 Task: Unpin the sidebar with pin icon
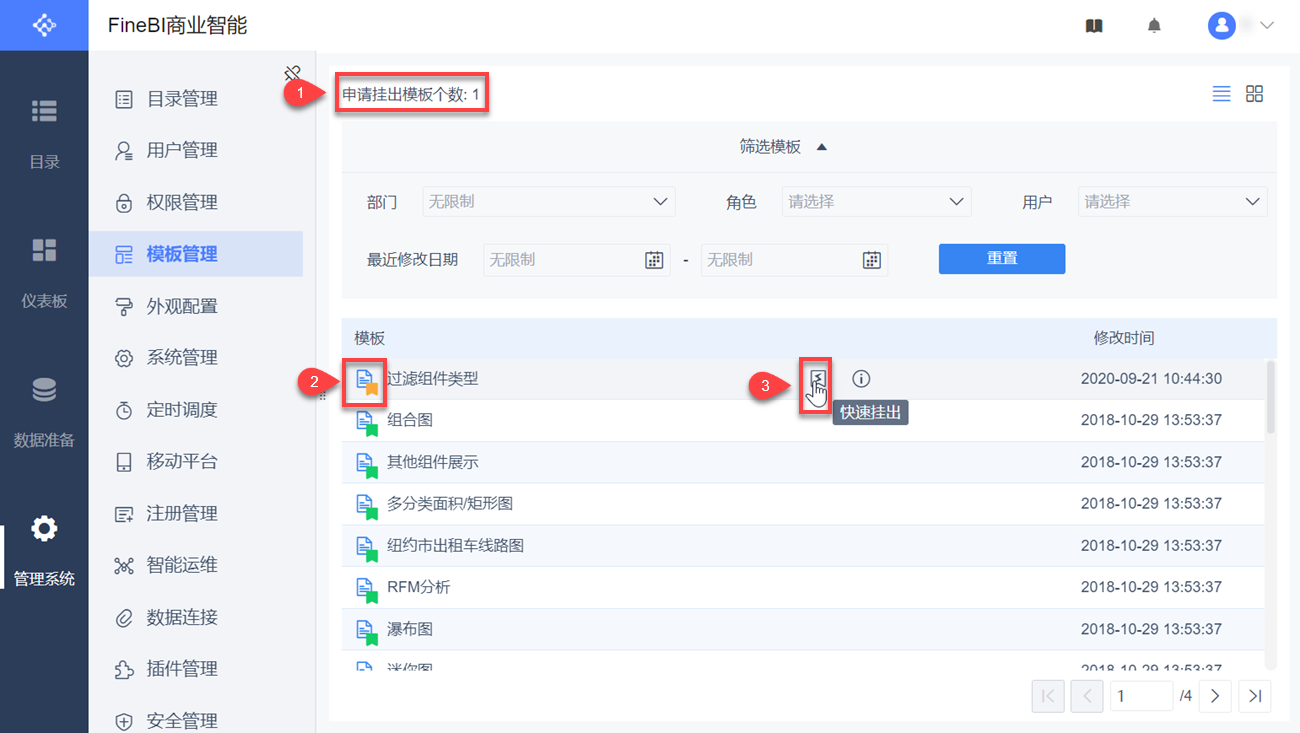(x=292, y=73)
